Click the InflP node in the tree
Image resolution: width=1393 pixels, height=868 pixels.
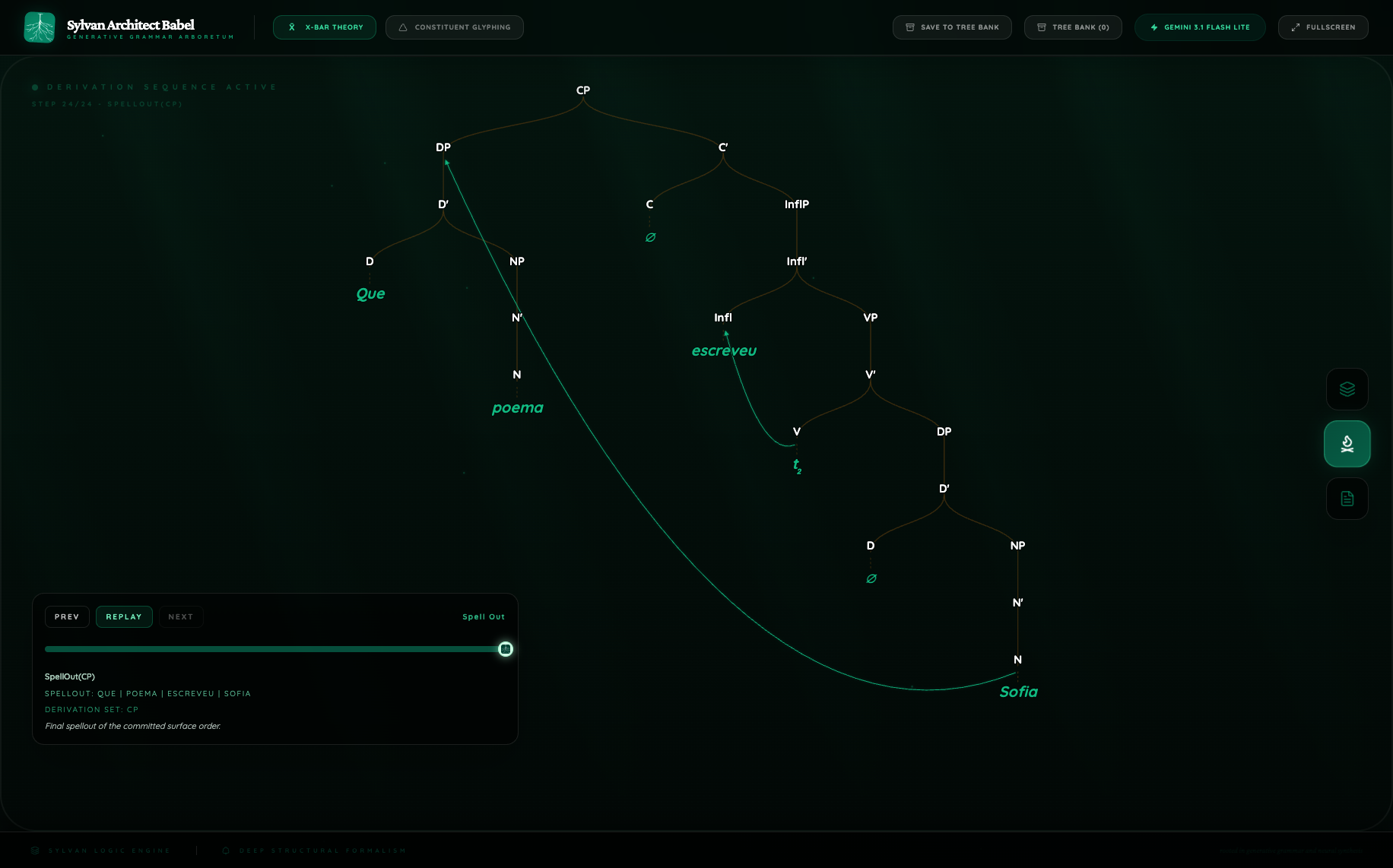coord(797,204)
